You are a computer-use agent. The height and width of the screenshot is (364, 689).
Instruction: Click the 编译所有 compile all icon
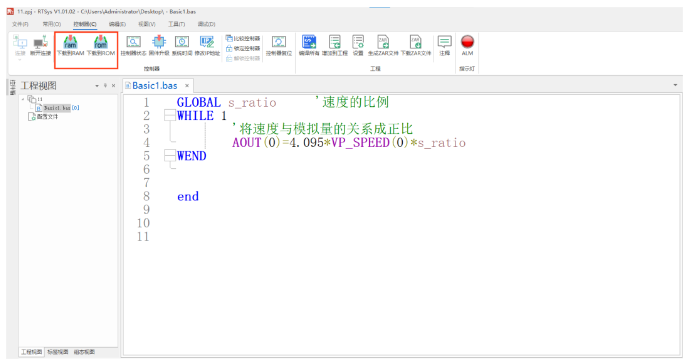point(309,46)
